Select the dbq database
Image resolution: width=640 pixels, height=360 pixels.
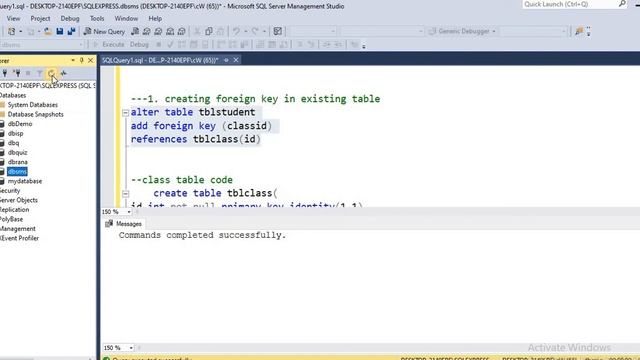[x=13, y=143]
